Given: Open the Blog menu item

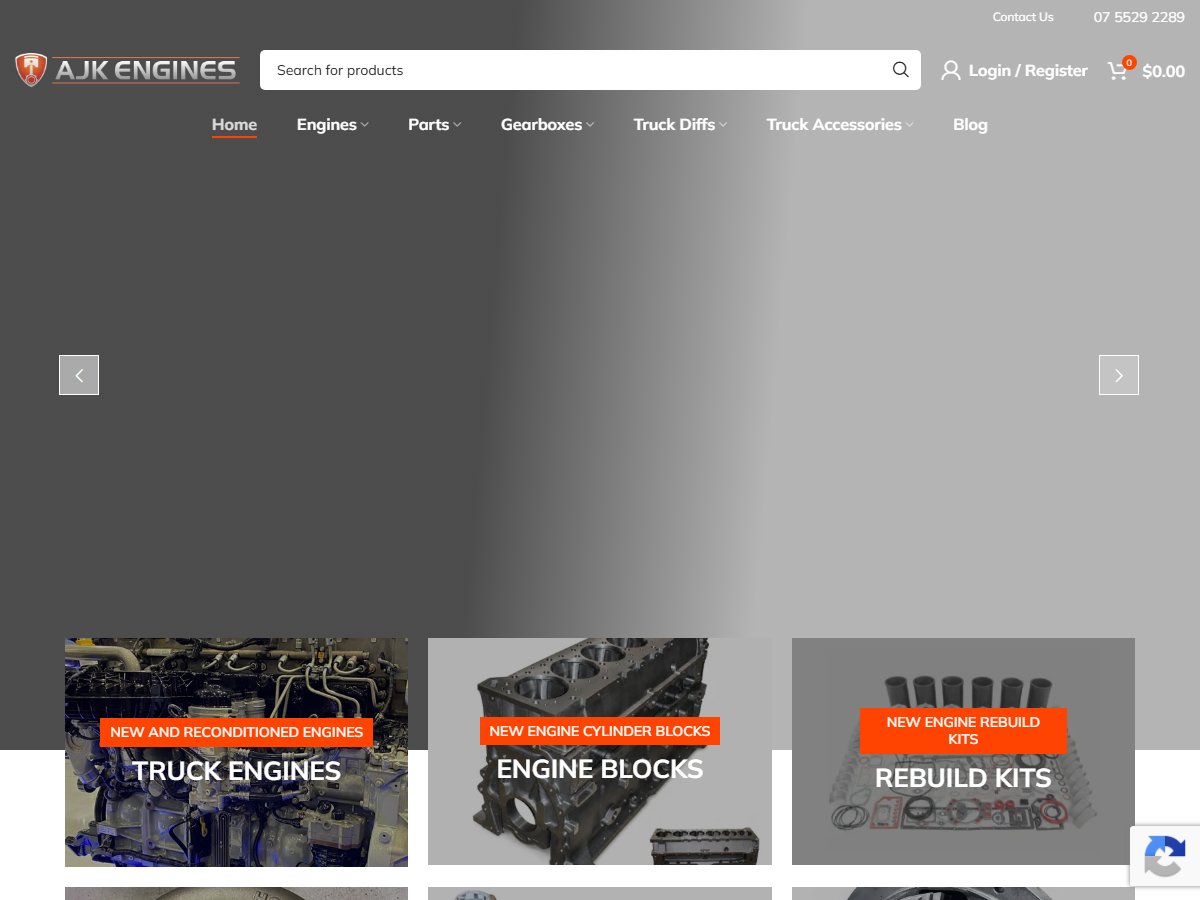Looking at the screenshot, I should click(970, 124).
